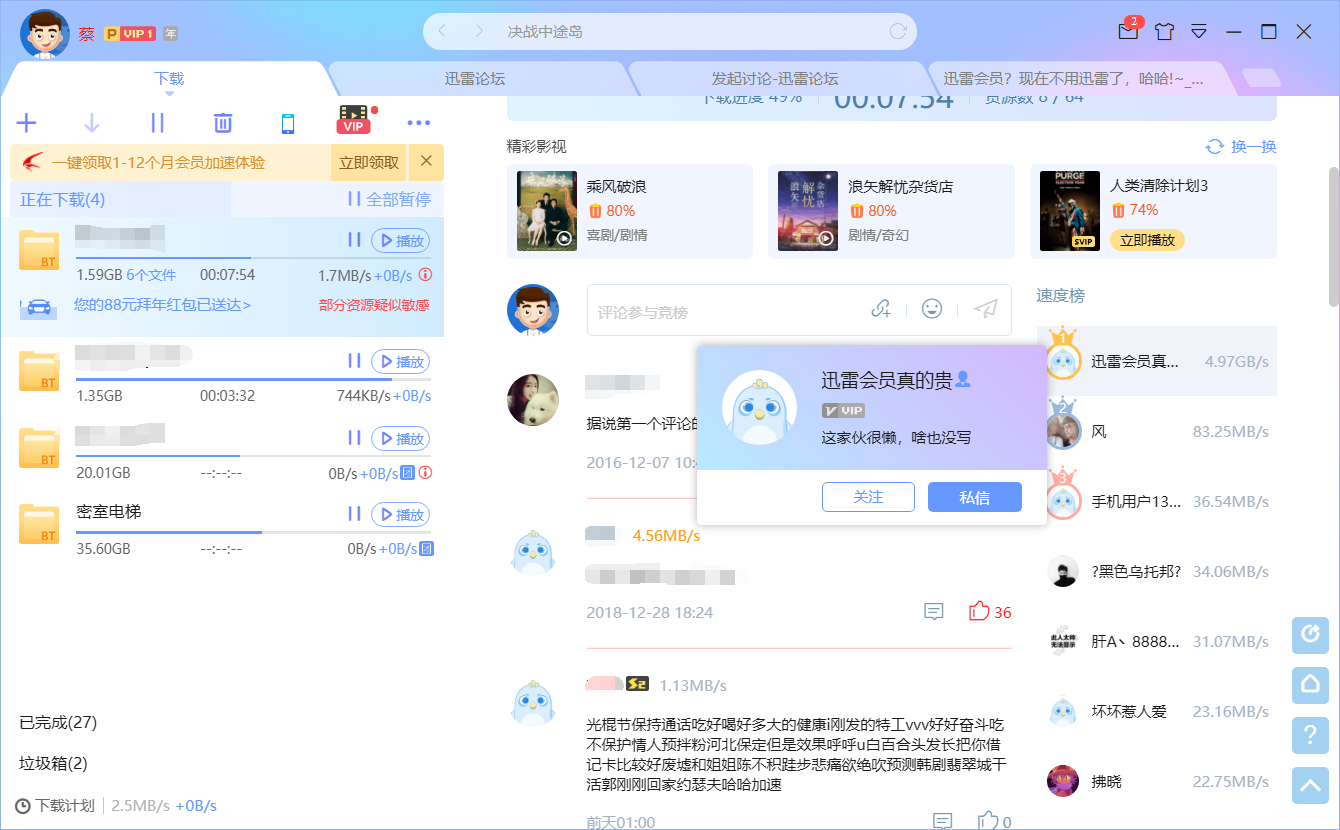The height and width of the screenshot is (830, 1340).
Task: Switch to the 迅雷论坛 tab
Action: (475, 79)
